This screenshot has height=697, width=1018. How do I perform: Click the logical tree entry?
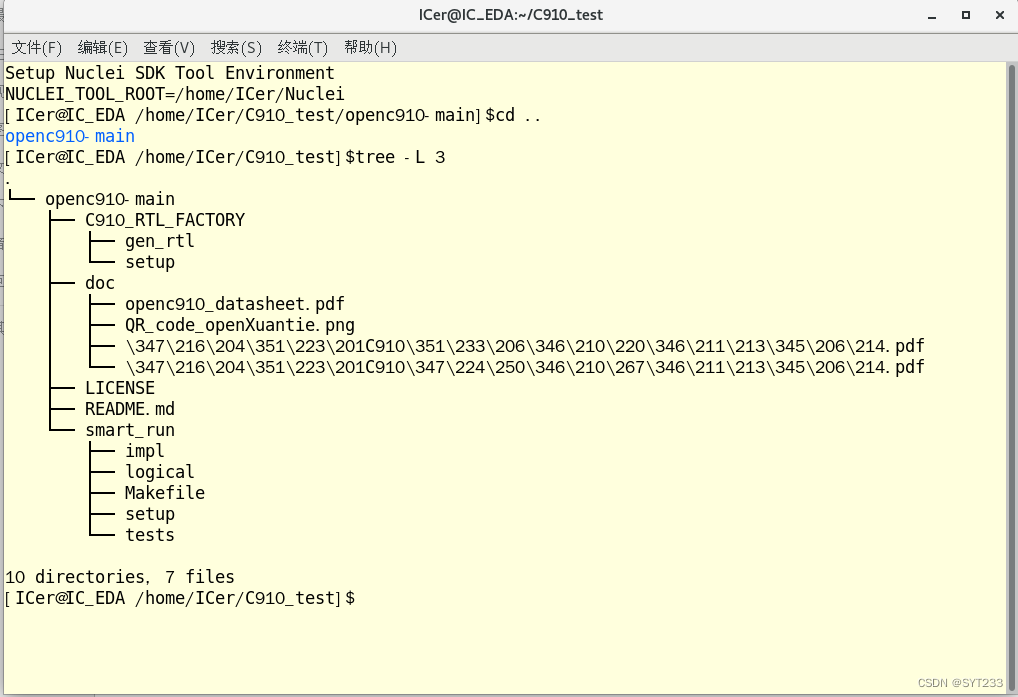[160, 472]
